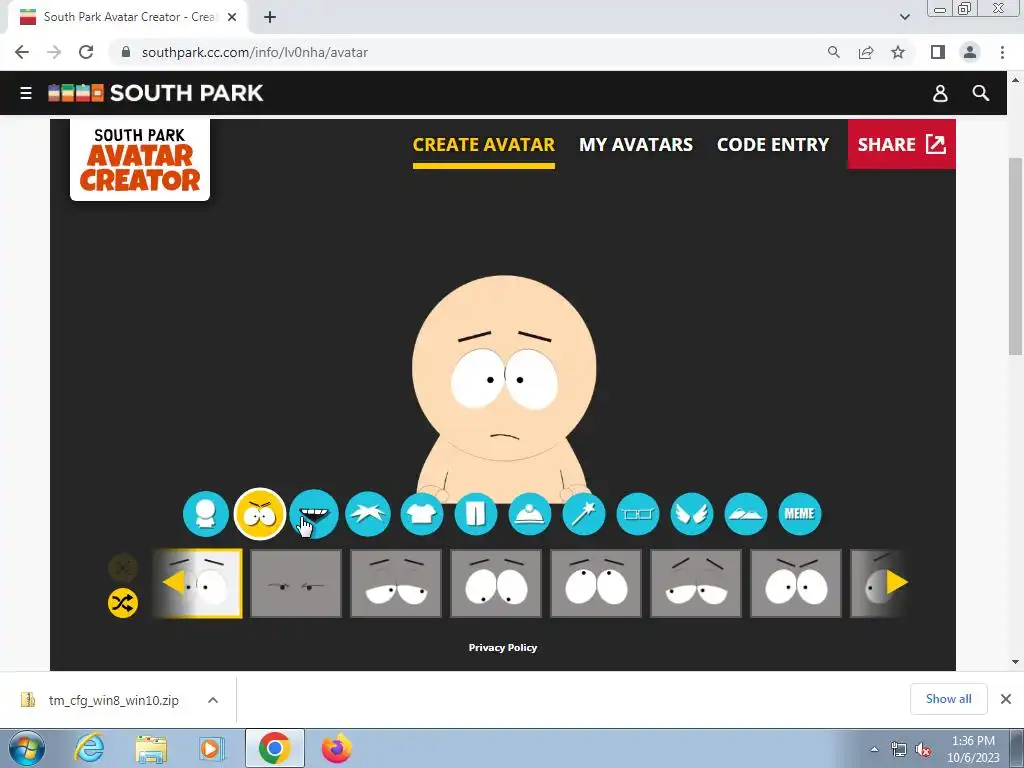Choose the pants category icon
The height and width of the screenshot is (768, 1024).
476,514
